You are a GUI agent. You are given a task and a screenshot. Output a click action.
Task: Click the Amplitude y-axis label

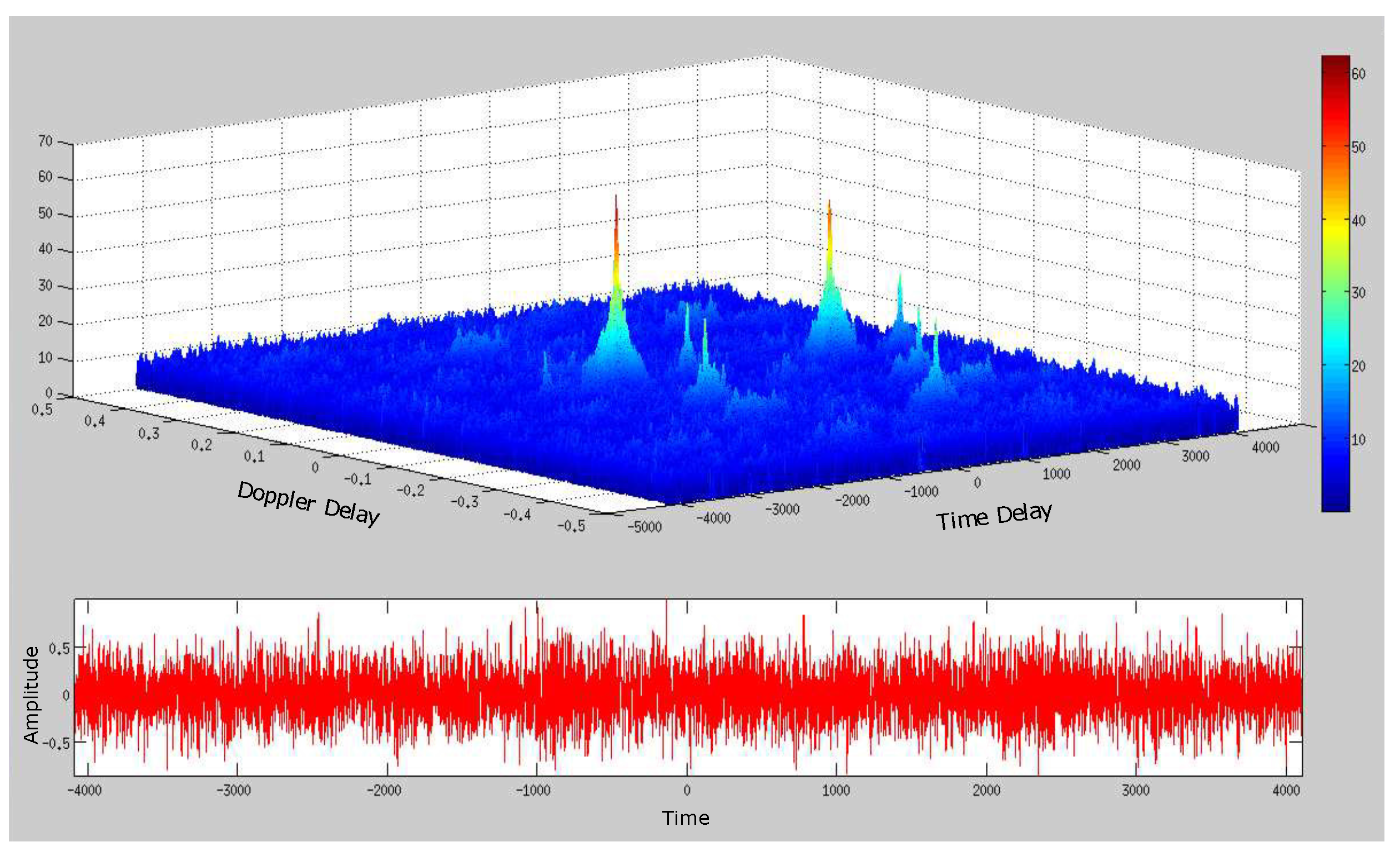[31, 695]
